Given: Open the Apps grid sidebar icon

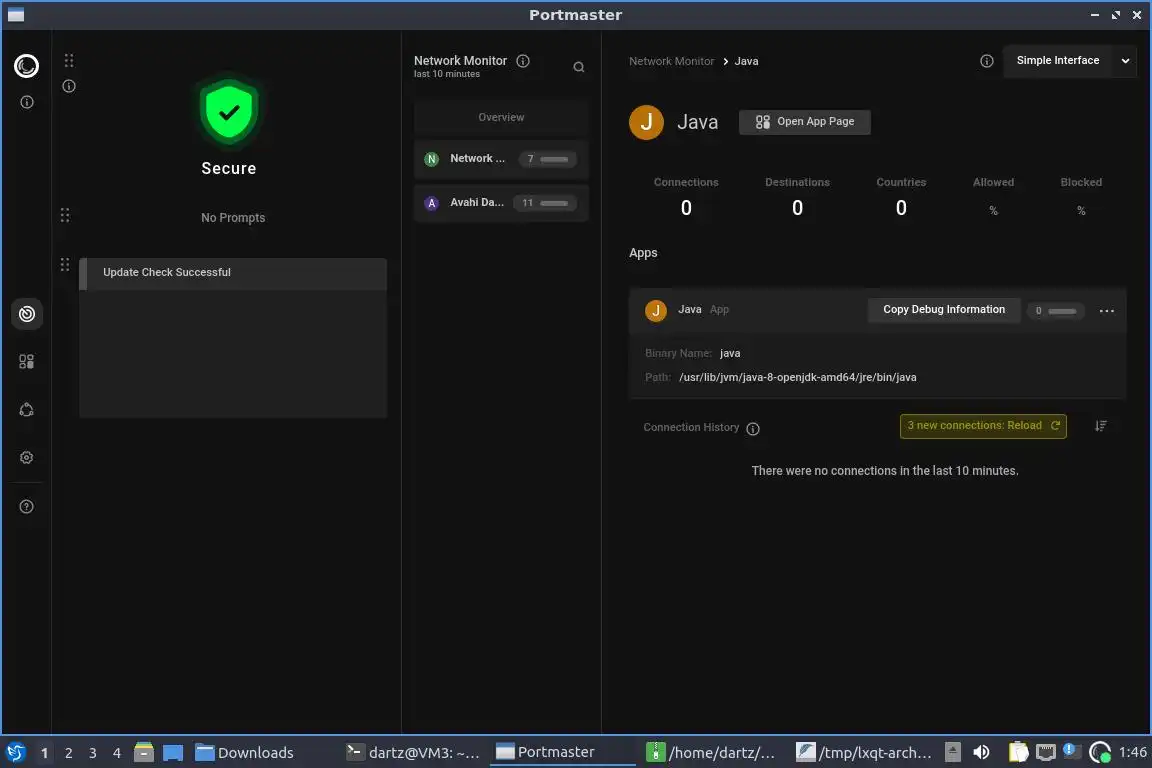Looking at the screenshot, I should (x=26, y=362).
